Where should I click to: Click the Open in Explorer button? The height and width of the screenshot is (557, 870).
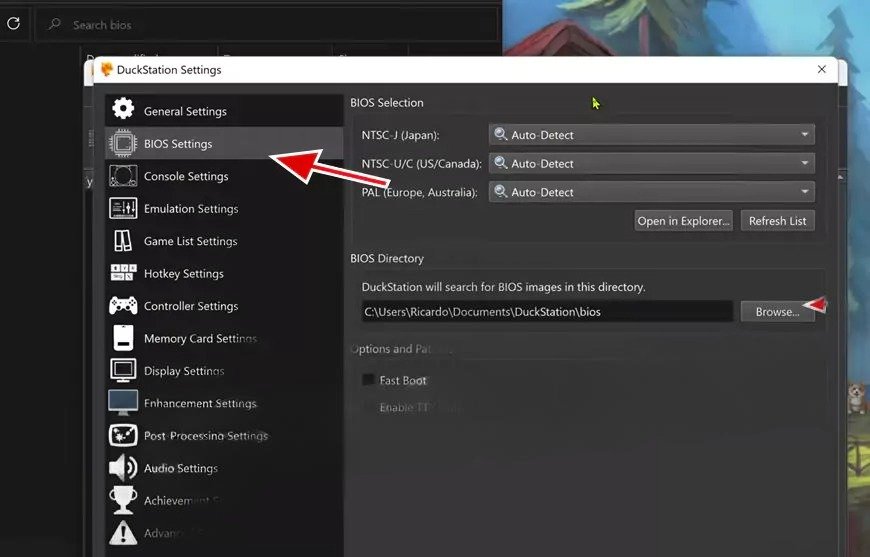click(x=684, y=221)
